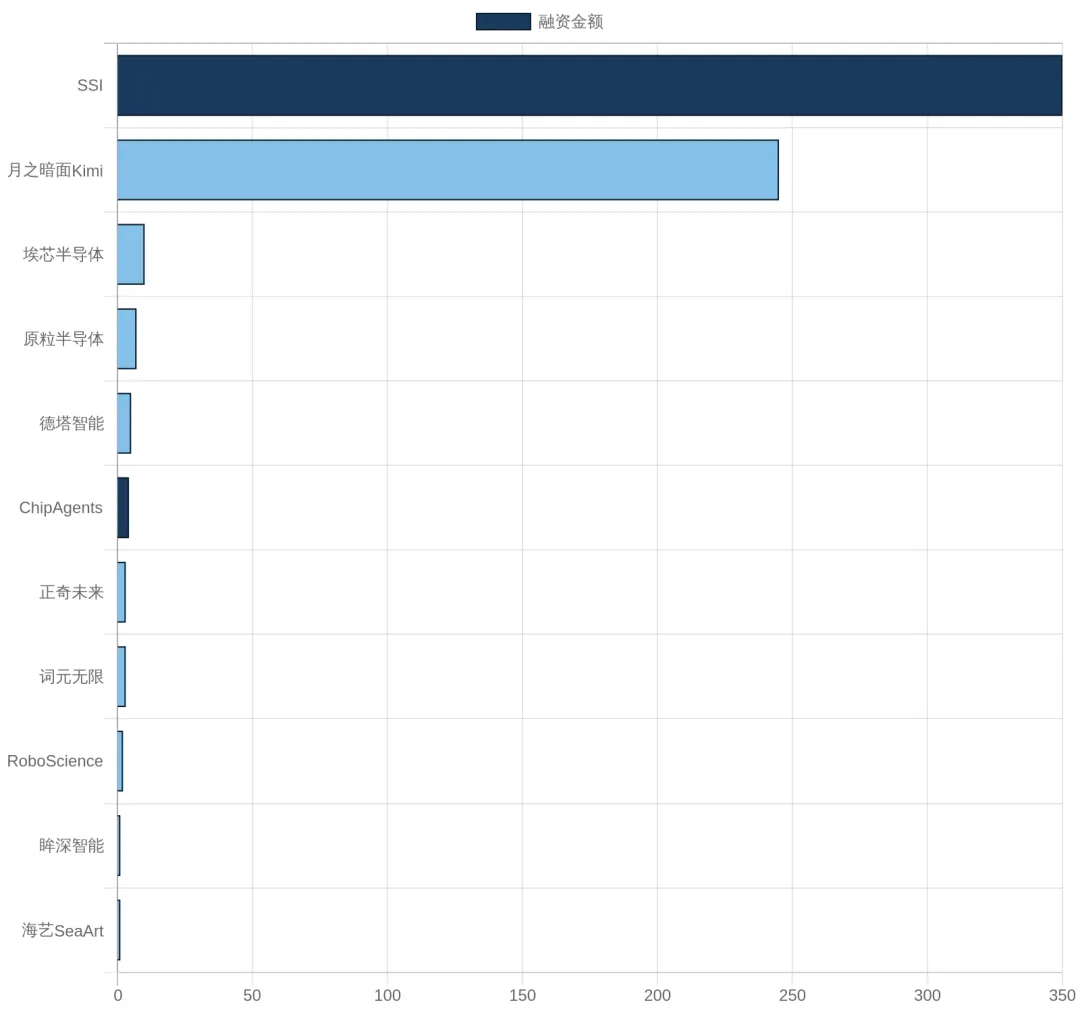Click the 200 tick on x-axis
Image resolution: width=1080 pixels, height=1013 pixels.
tap(657, 995)
